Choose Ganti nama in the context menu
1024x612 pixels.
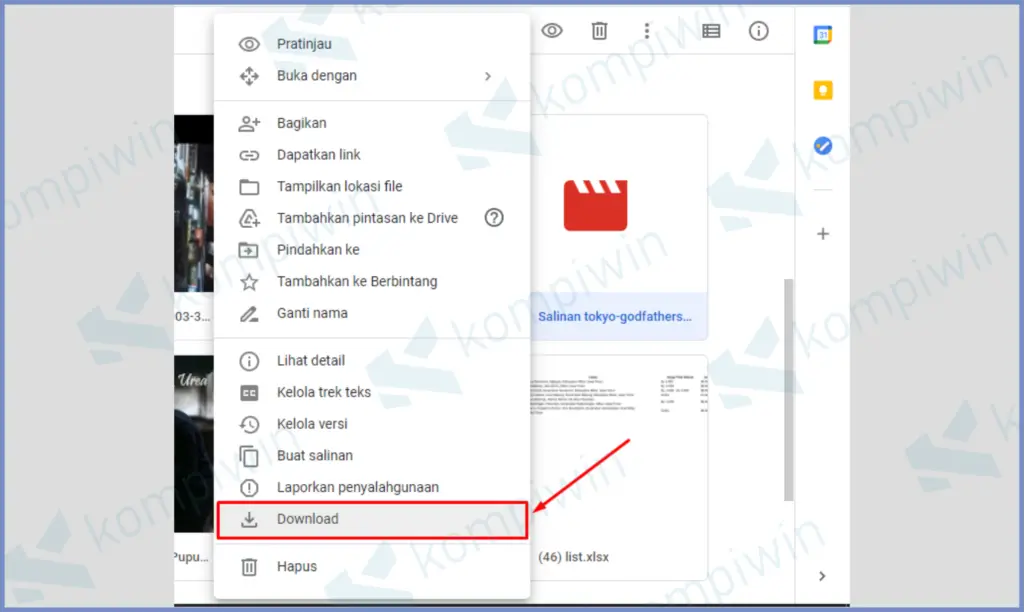pyautogui.click(x=312, y=313)
